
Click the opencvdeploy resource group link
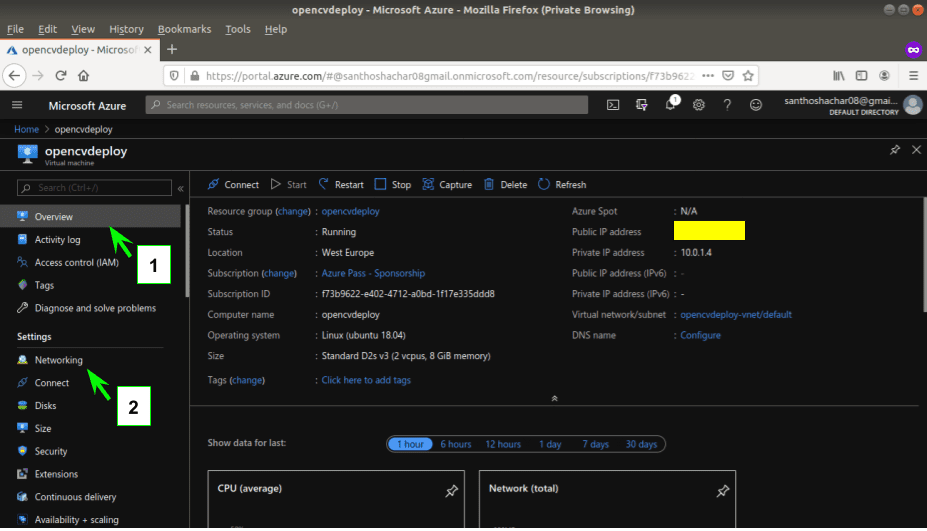point(351,211)
